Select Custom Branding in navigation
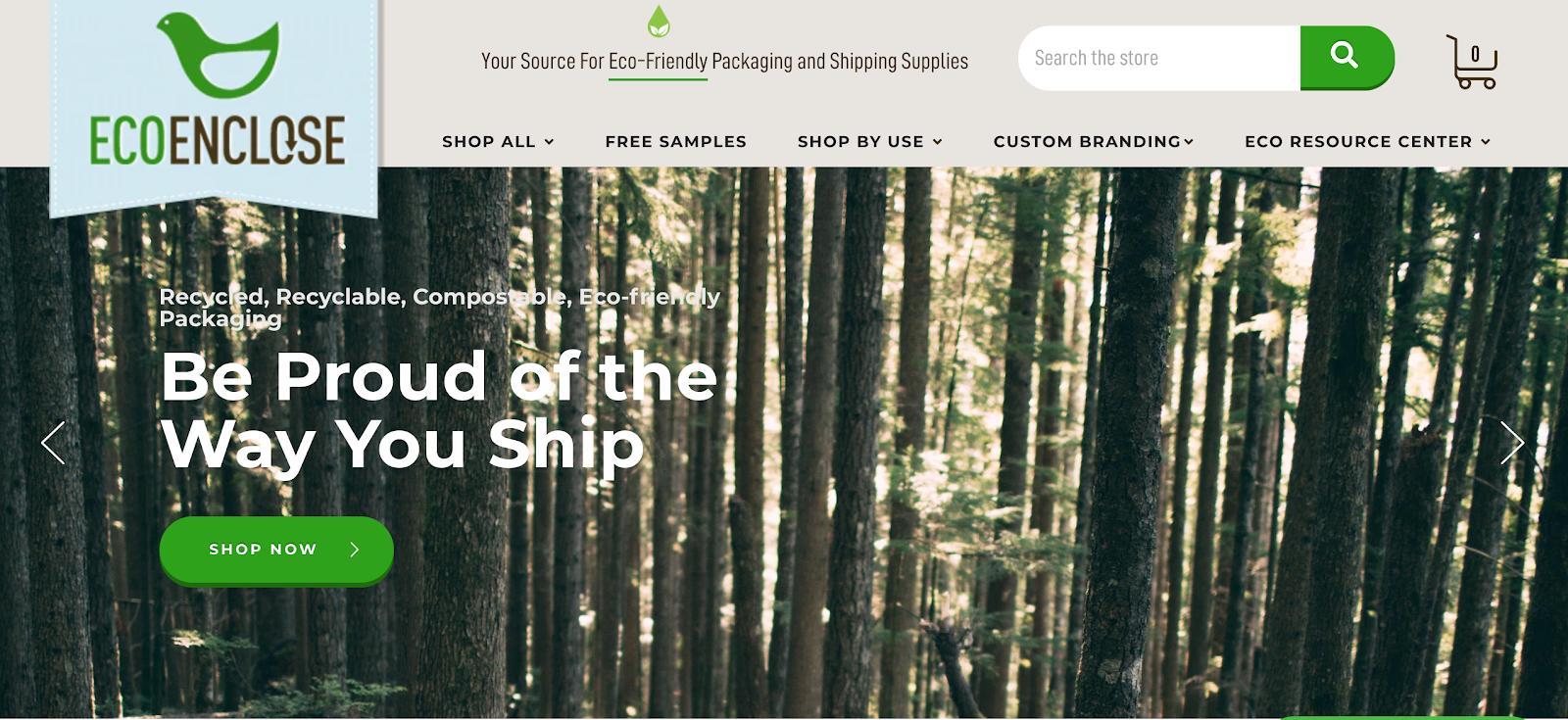Image resolution: width=1568 pixels, height=720 pixels. click(x=1087, y=142)
